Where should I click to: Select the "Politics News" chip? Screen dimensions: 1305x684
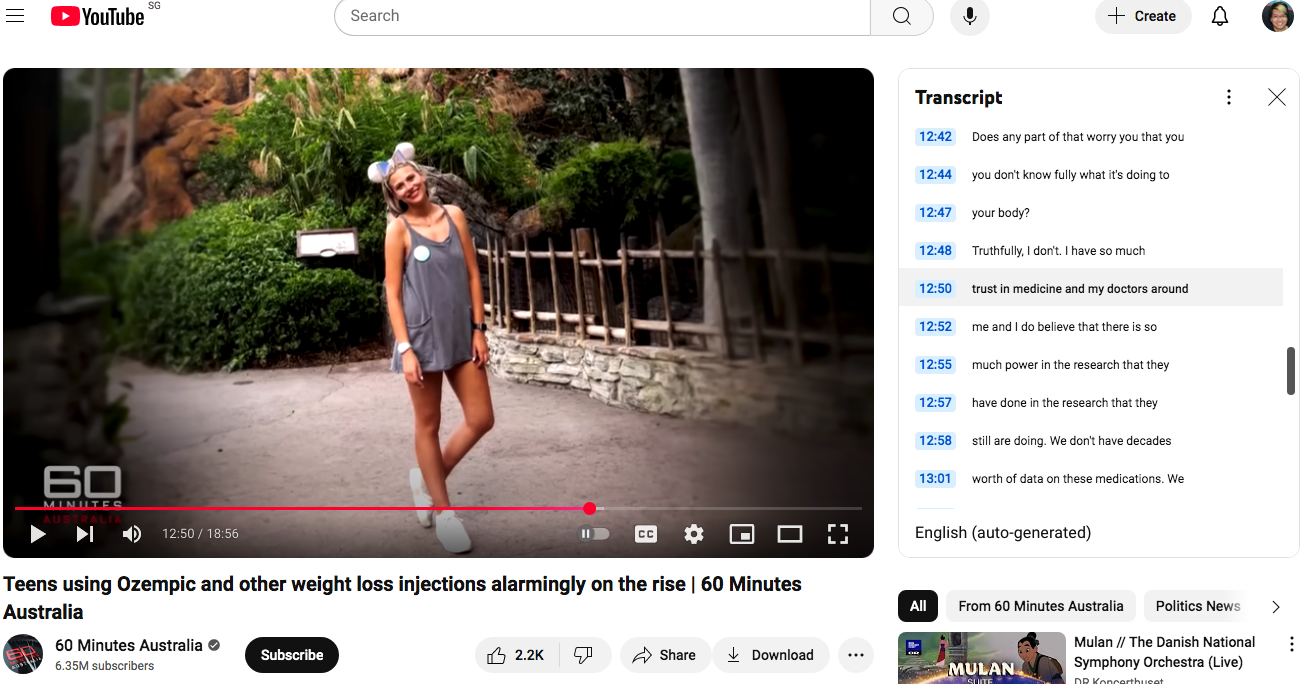coord(1197,606)
